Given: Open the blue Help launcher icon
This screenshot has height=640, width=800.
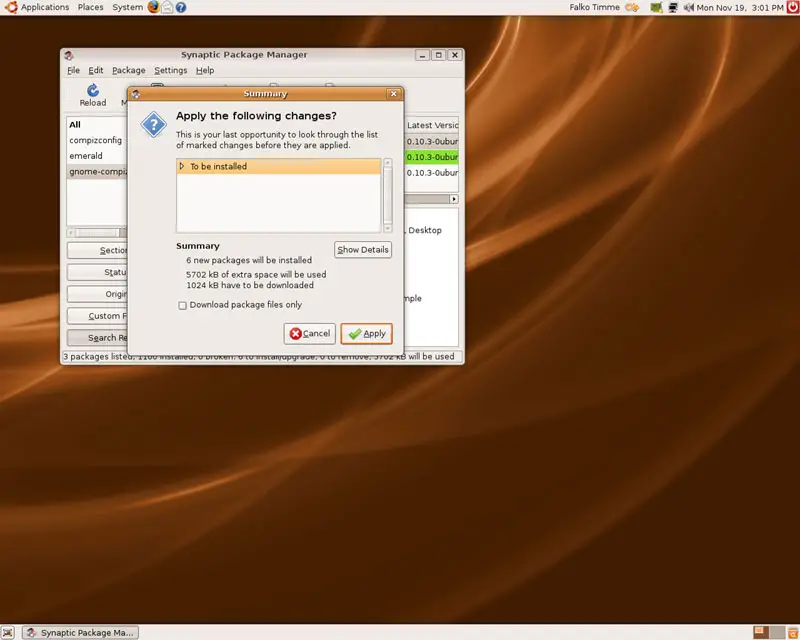Looking at the screenshot, I should 181,7.
